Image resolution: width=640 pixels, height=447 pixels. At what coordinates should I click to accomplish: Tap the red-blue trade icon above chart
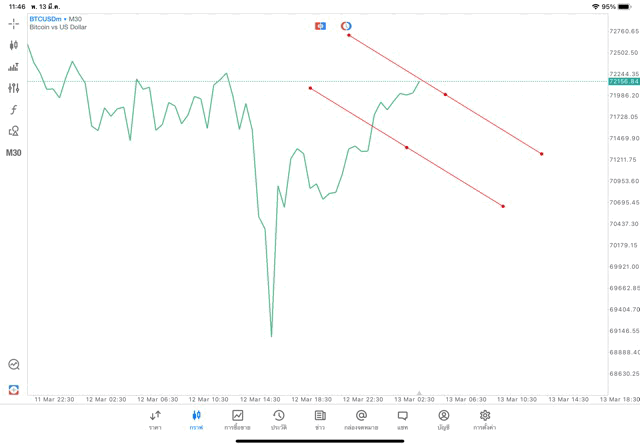tap(320, 26)
